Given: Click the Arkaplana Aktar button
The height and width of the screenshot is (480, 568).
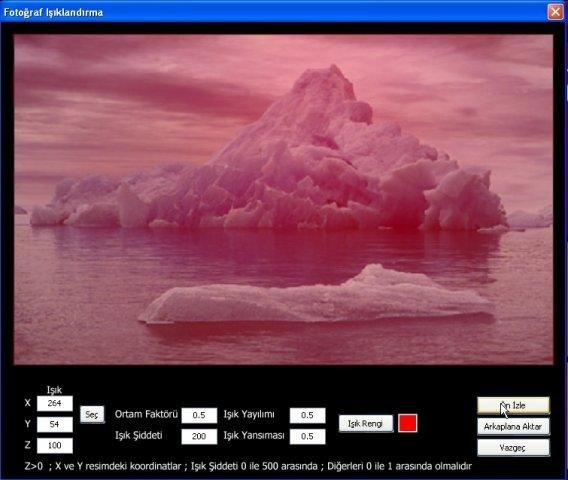Looking at the screenshot, I should (x=513, y=427).
